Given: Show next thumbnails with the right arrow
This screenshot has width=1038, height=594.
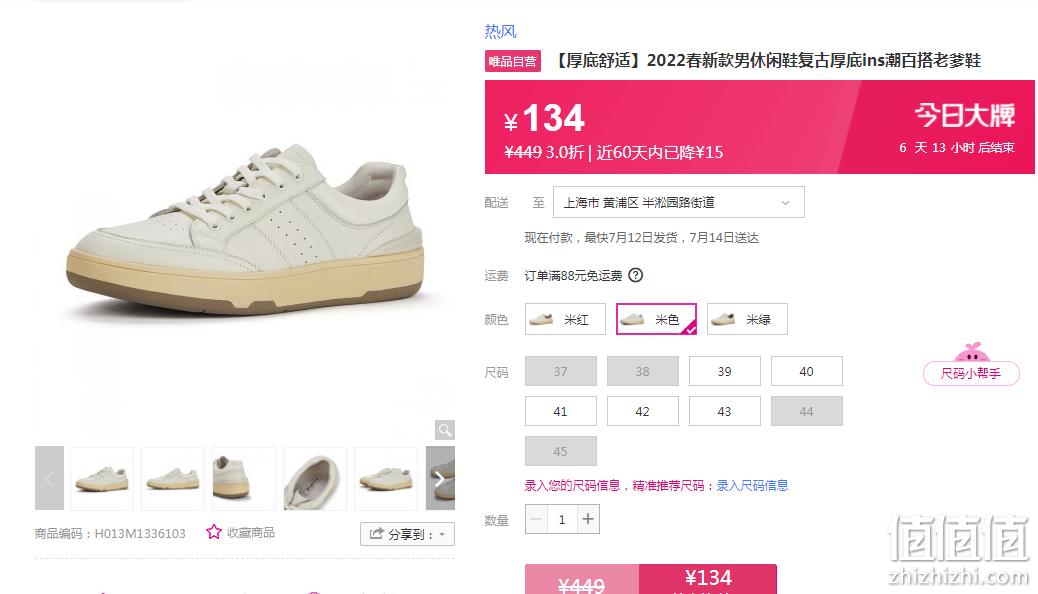Looking at the screenshot, I should tap(440, 478).
